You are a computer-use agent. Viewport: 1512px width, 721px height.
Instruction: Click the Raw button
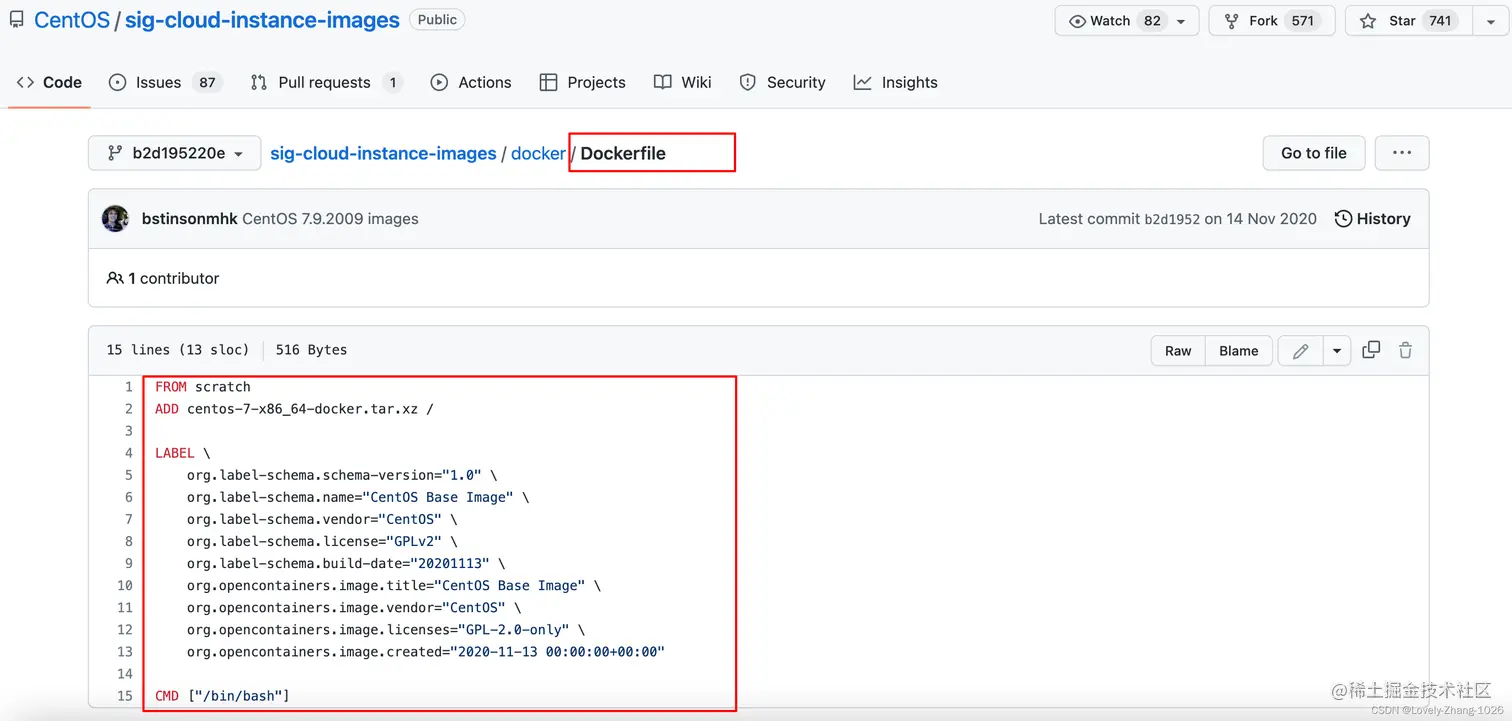coord(1178,351)
